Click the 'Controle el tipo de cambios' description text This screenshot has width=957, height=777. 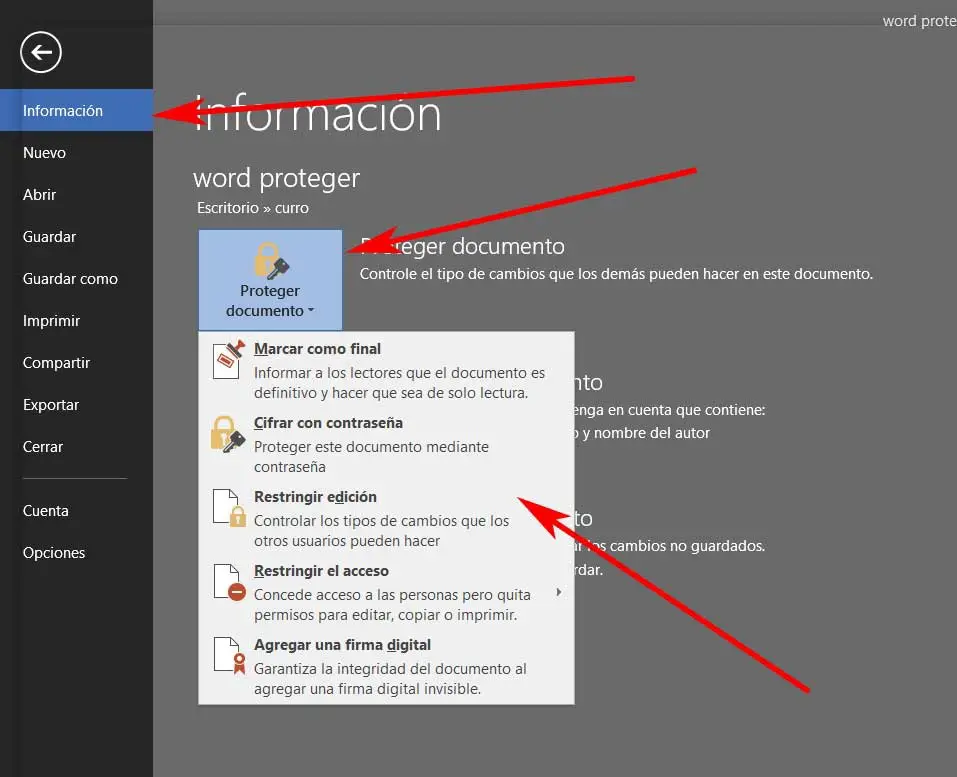pyautogui.click(x=616, y=274)
